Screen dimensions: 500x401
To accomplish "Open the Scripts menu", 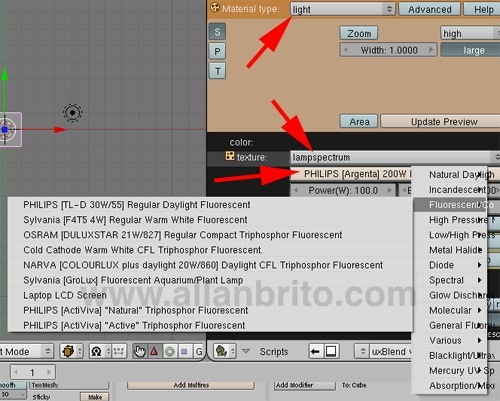I will click(x=274, y=352).
